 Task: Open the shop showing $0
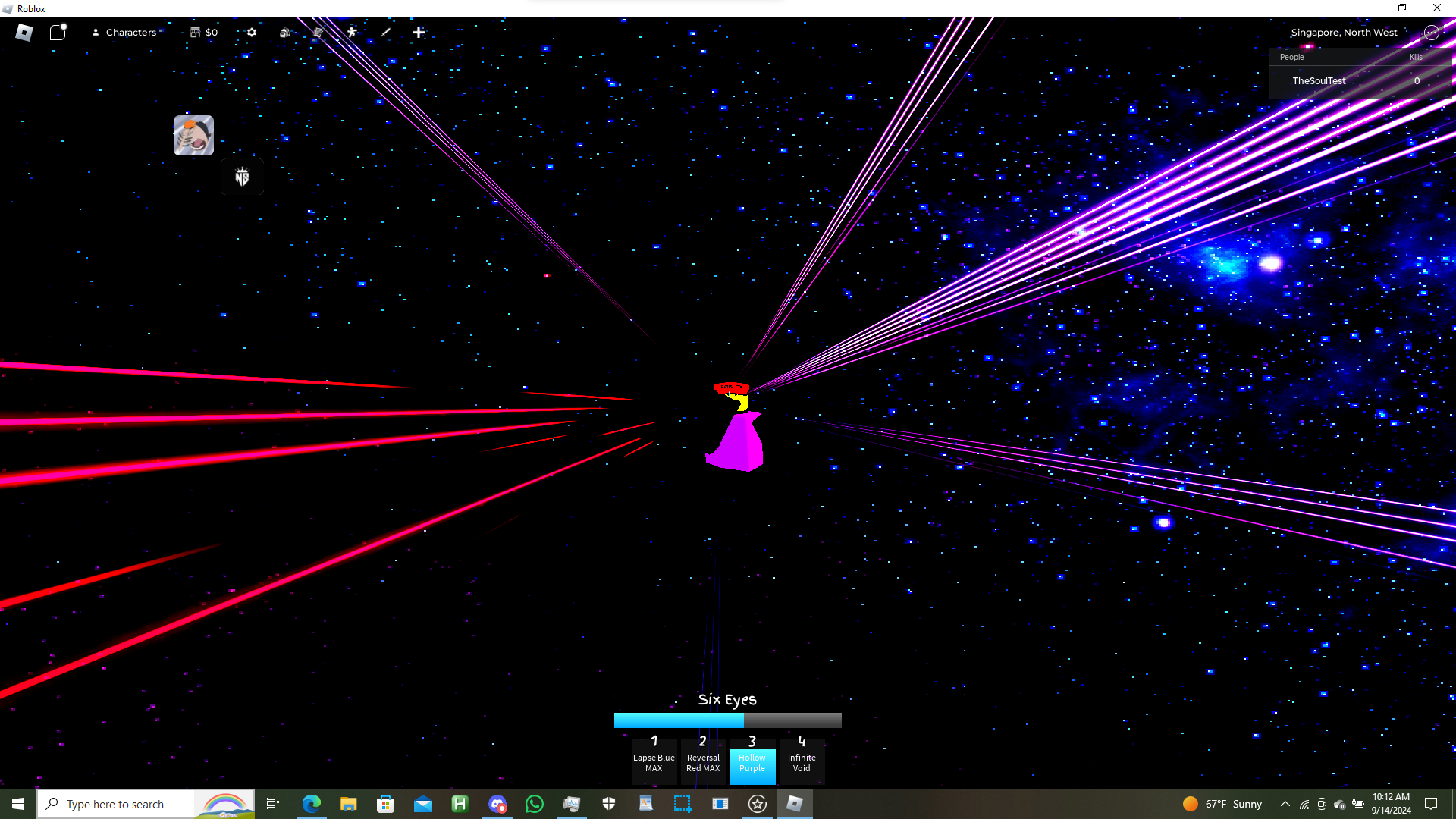point(204,33)
